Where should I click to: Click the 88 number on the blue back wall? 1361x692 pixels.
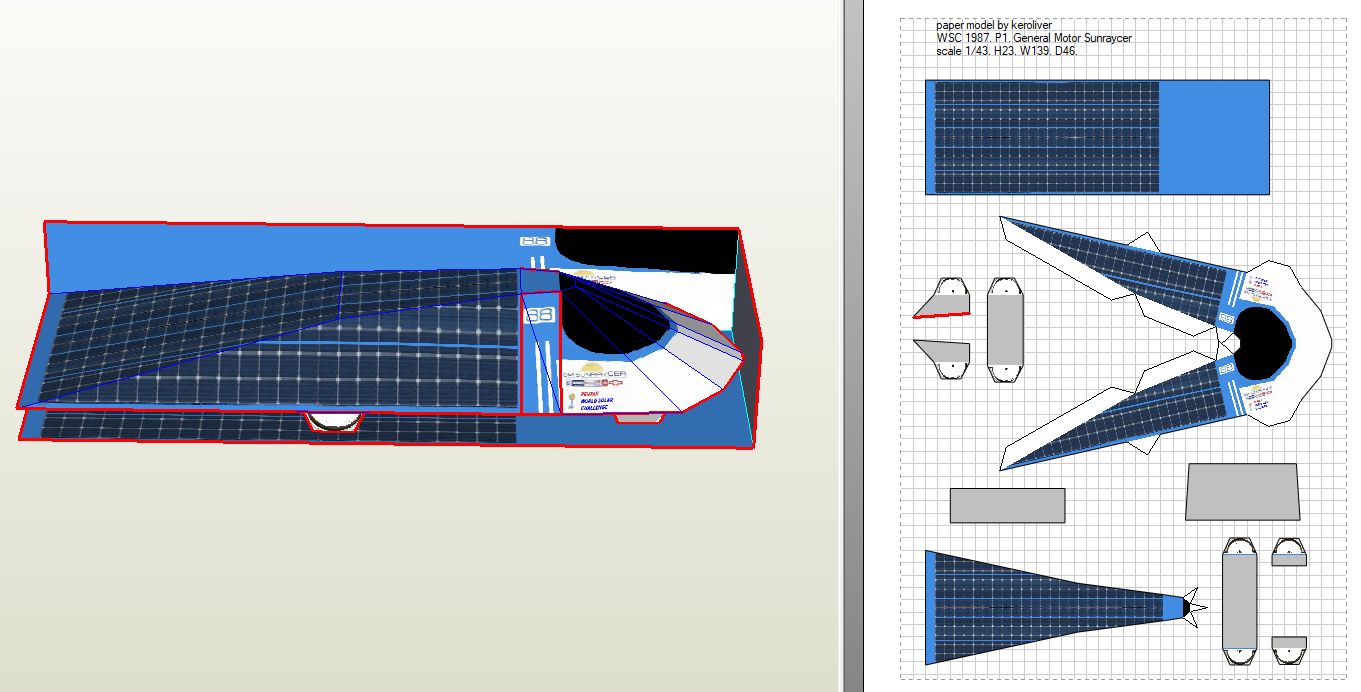[x=535, y=242]
